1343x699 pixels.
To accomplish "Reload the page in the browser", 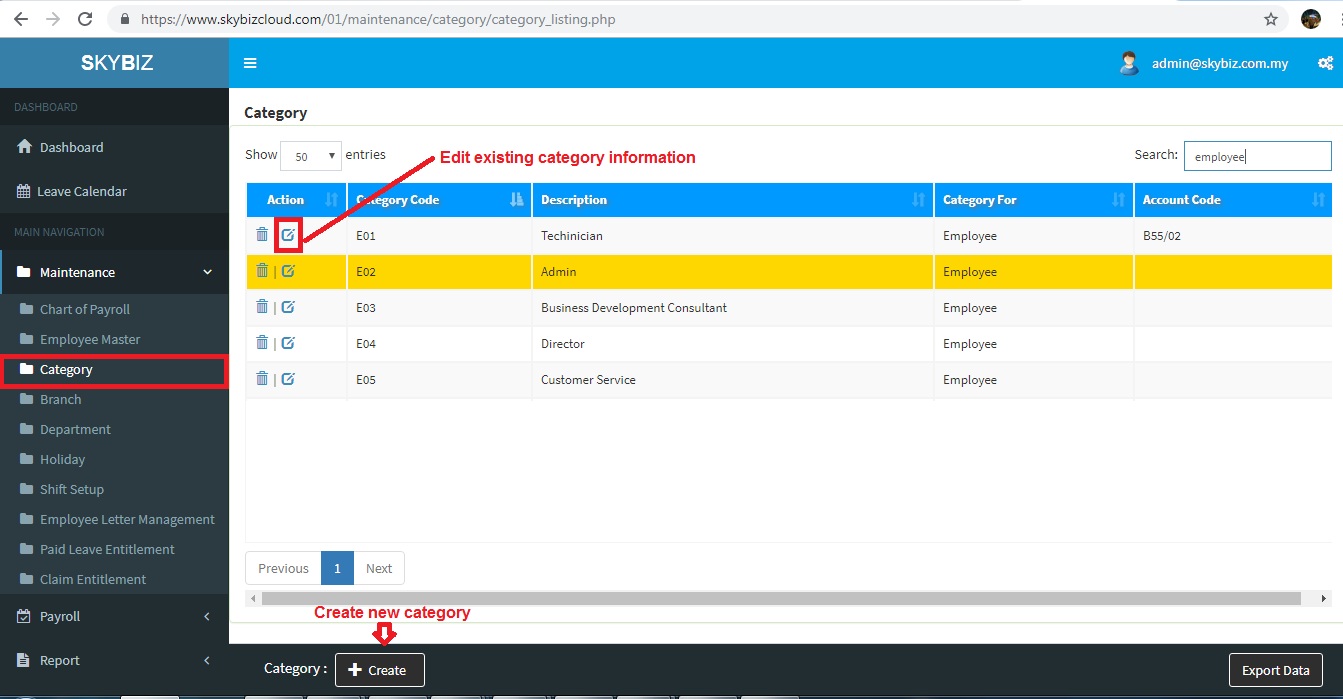I will (85, 19).
